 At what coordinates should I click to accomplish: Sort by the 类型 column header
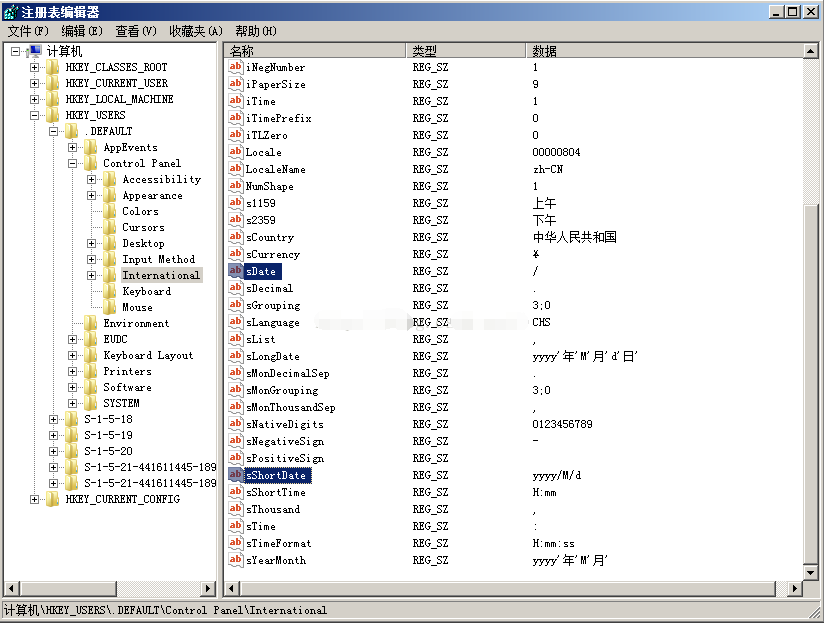(466, 51)
